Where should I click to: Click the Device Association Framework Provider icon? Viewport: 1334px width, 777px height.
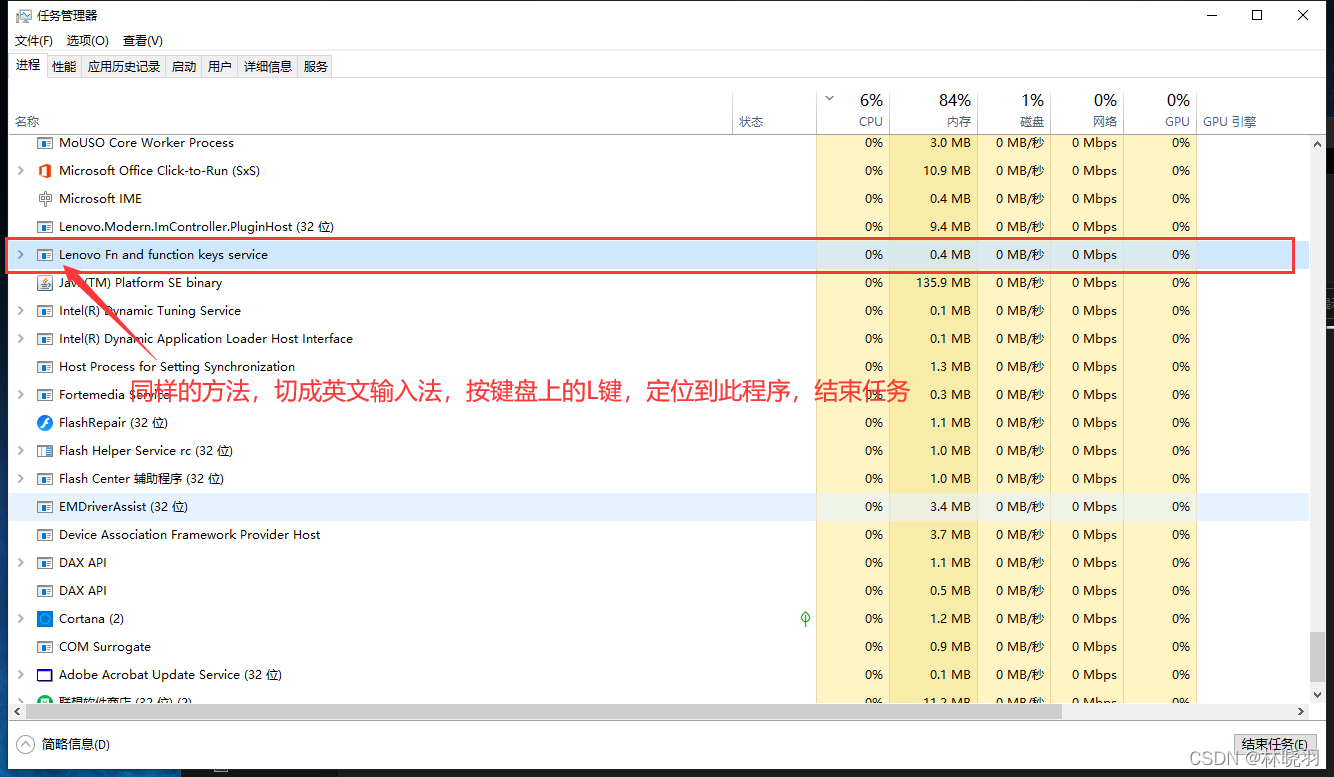pyautogui.click(x=44, y=535)
